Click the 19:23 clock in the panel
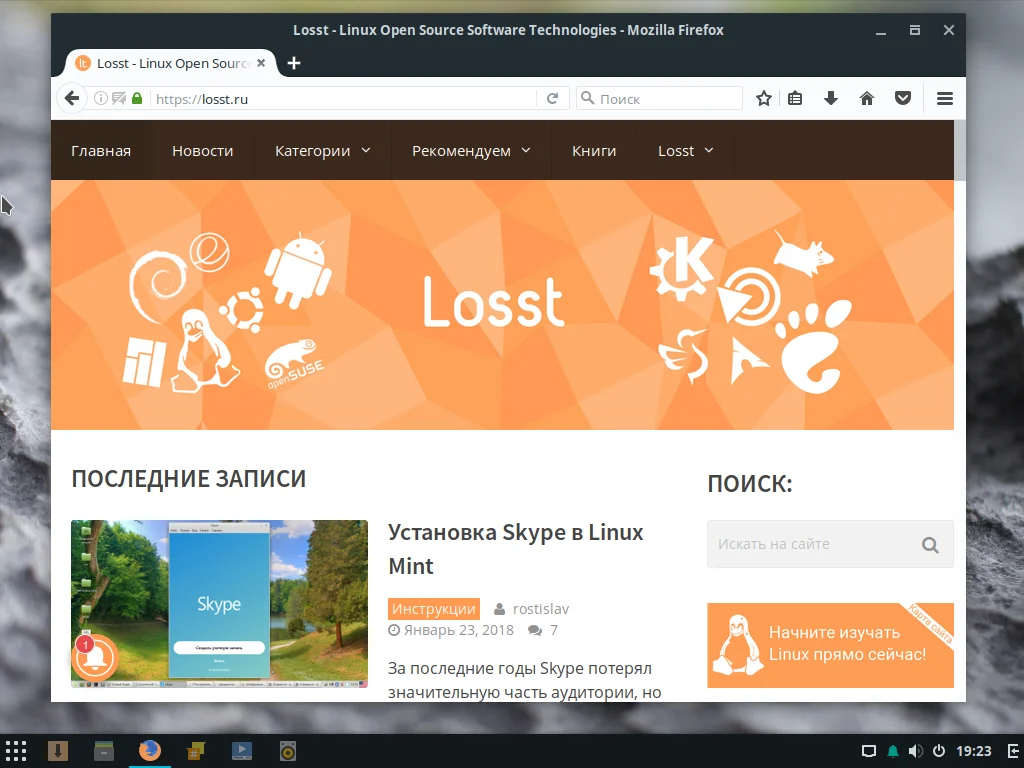This screenshot has width=1024, height=768. 974,751
